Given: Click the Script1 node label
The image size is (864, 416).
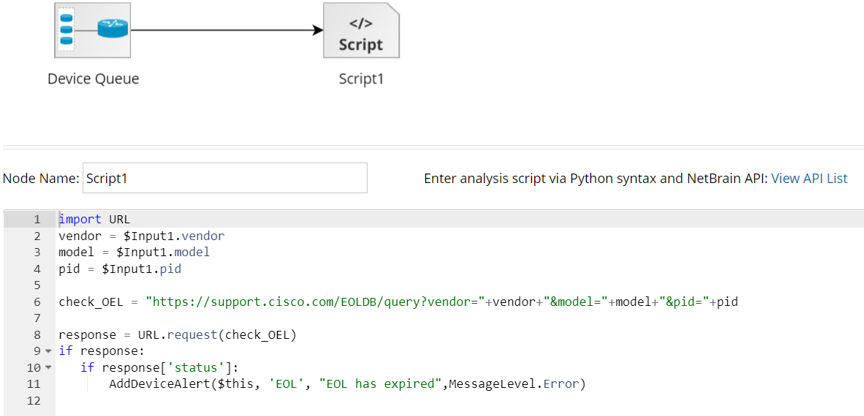Looking at the screenshot, I should point(361,79).
